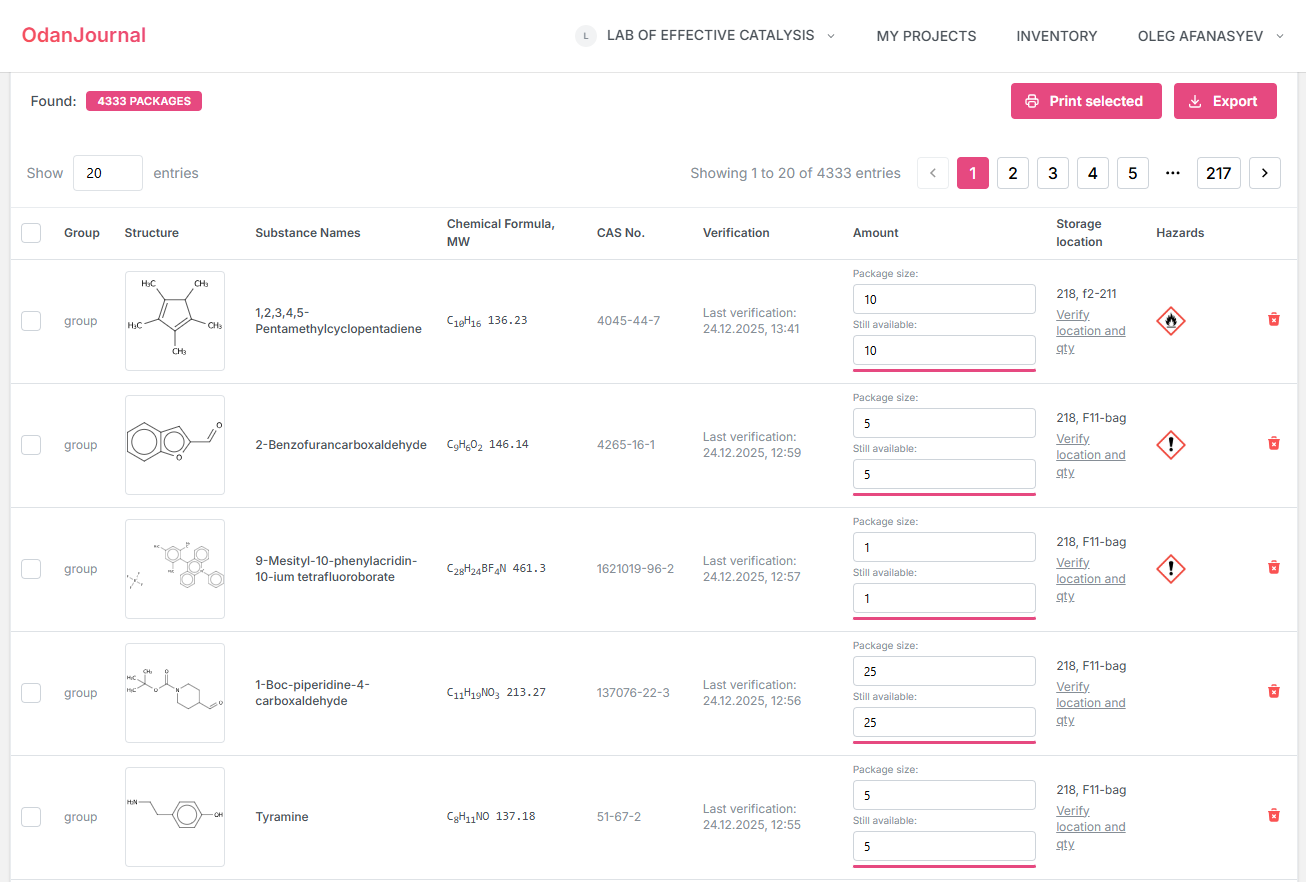Navigate to the Inventory section
The height and width of the screenshot is (882, 1306).
click(1056, 36)
